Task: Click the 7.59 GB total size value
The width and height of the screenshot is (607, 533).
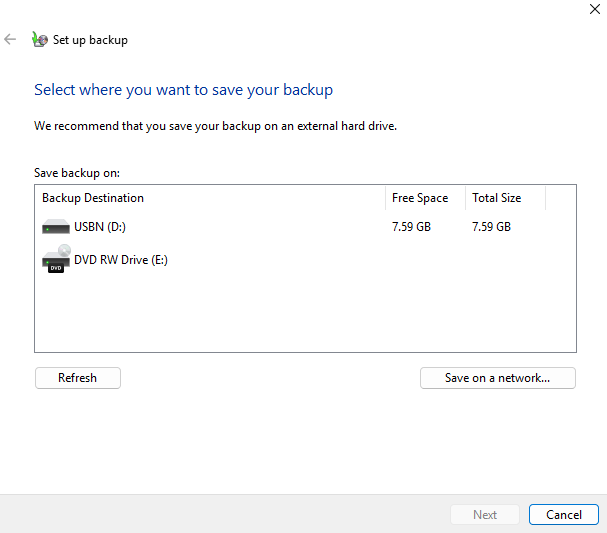Action: (x=491, y=227)
